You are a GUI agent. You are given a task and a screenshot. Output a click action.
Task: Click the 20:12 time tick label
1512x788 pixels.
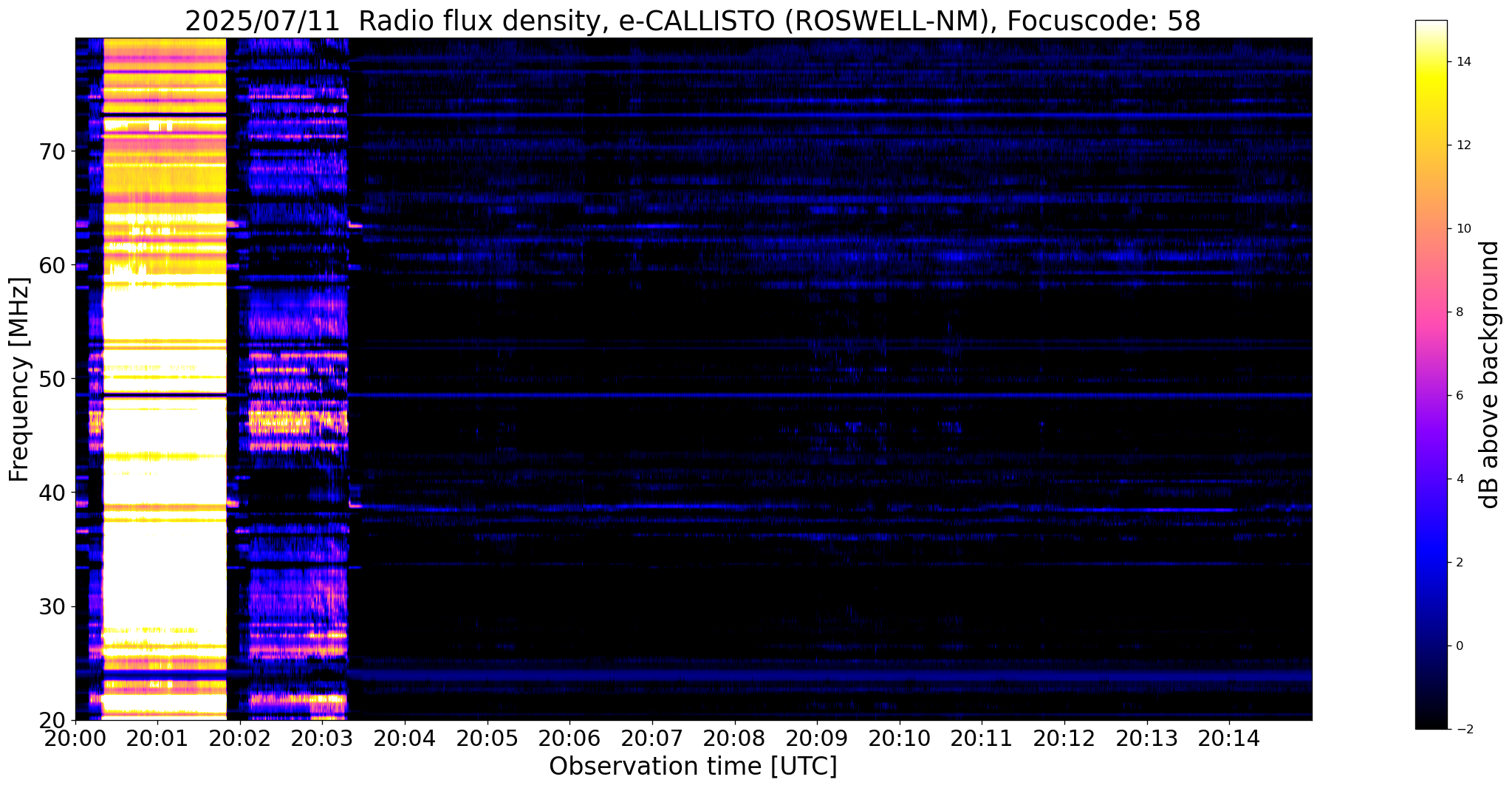point(1065,739)
